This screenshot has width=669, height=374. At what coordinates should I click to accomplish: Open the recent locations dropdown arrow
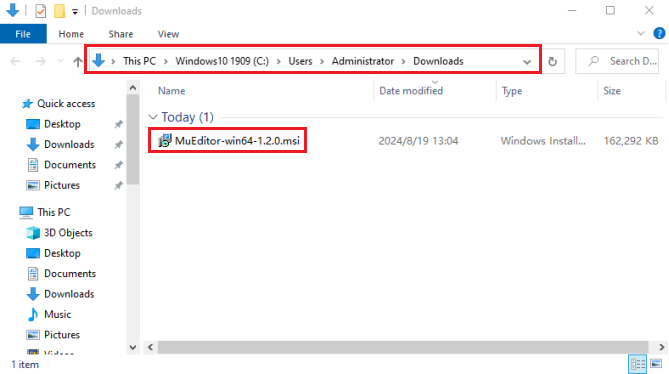(61, 61)
